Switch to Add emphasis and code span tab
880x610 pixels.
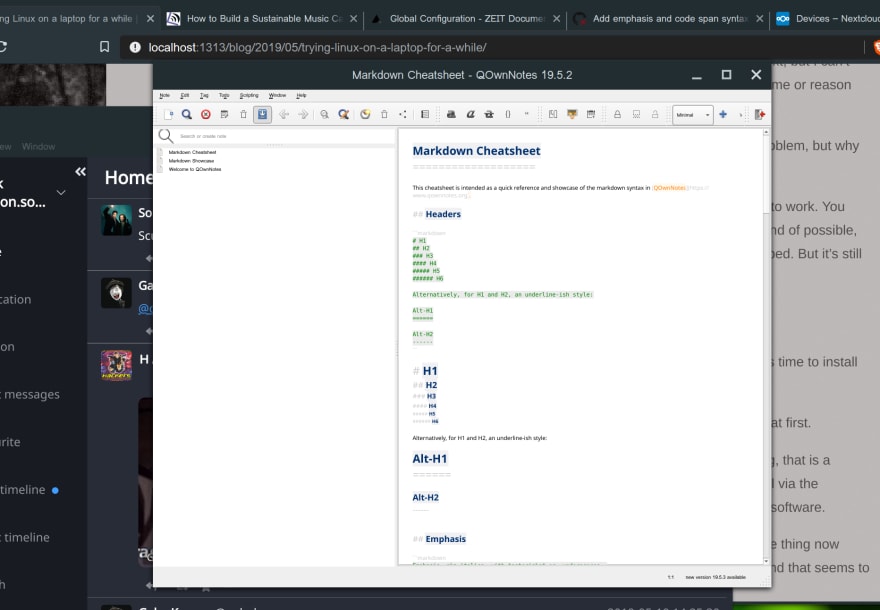tap(669, 19)
